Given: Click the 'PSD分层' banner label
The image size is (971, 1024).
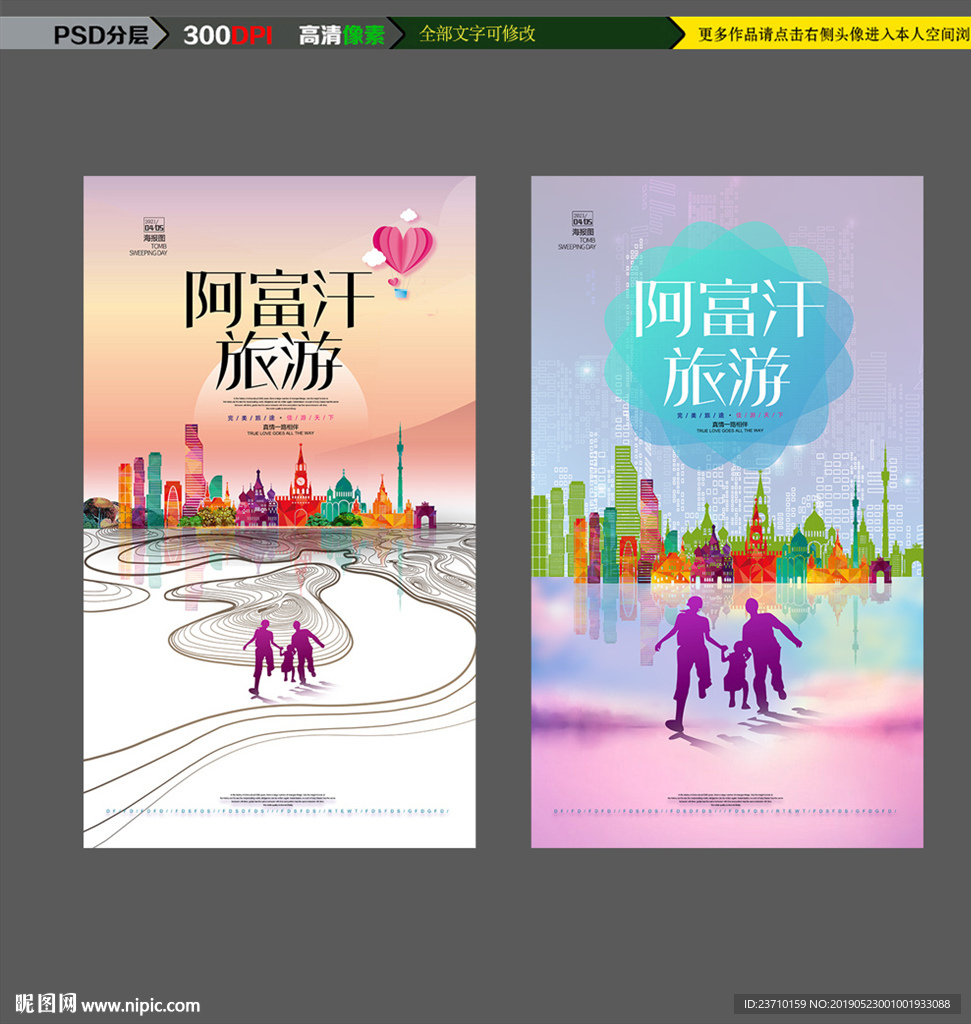Looking at the screenshot, I should pyautogui.click(x=101, y=35).
